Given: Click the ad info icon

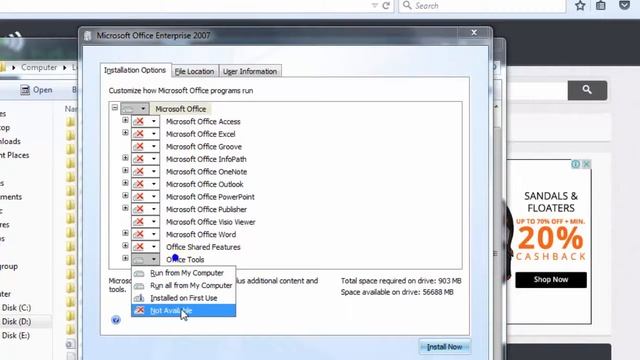Looking at the screenshot, I should pyautogui.click(x=576, y=164).
